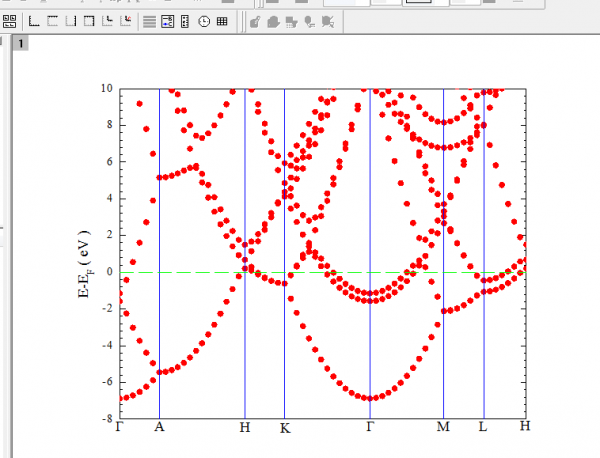600x458 pixels.
Task: Click the horizontal stacked lines toolbar icon
Action: pos(150,21)
